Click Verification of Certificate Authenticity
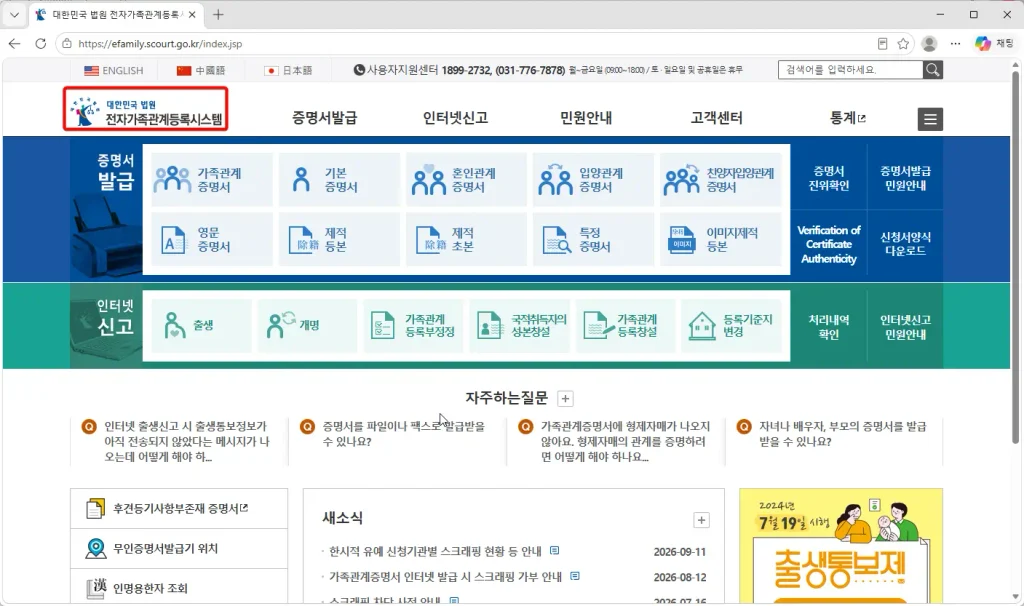The image size is (1024, 606). coord(828,245)
